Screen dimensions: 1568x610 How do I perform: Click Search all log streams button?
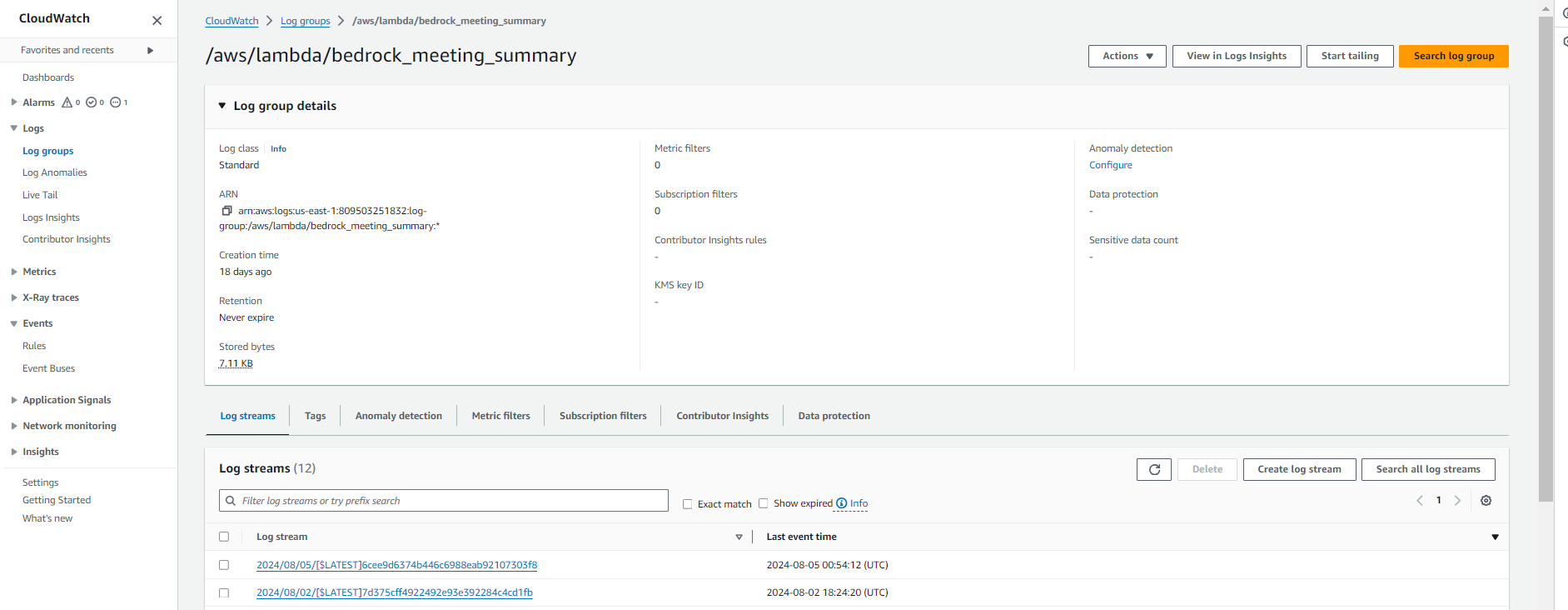tap(1428, 469)
